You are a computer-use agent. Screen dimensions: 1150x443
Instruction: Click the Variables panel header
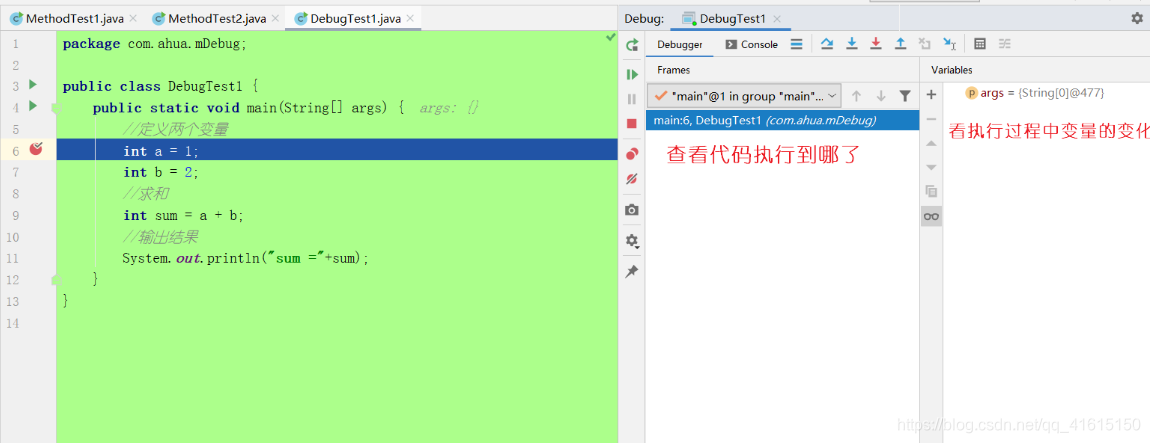(951, 70)
